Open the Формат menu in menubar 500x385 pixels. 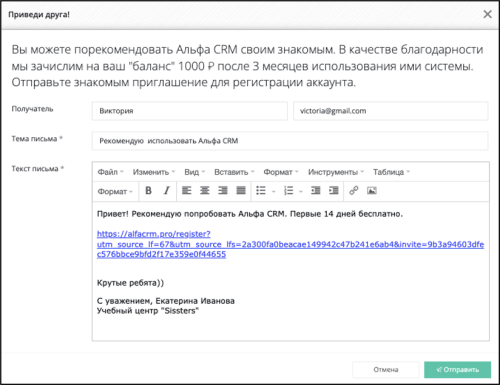pyautogui.click(x=281, y=172)
